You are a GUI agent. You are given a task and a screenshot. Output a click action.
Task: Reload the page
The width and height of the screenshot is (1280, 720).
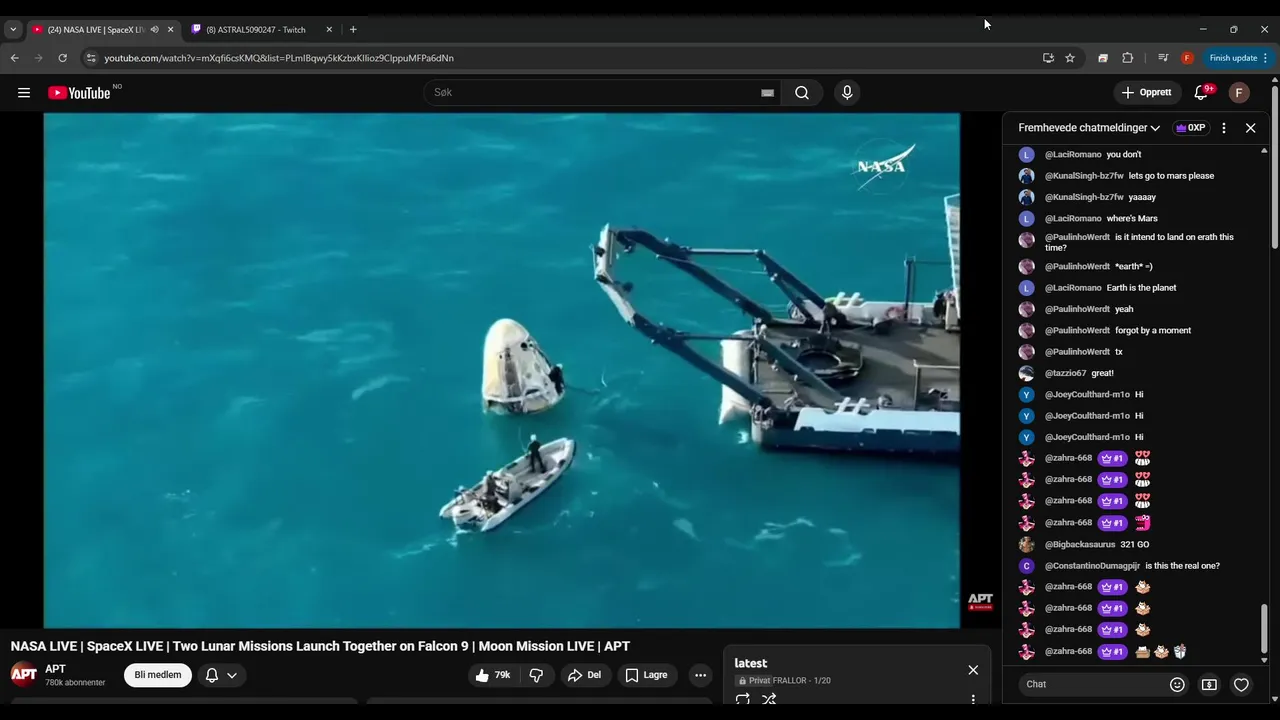[62, 58]
